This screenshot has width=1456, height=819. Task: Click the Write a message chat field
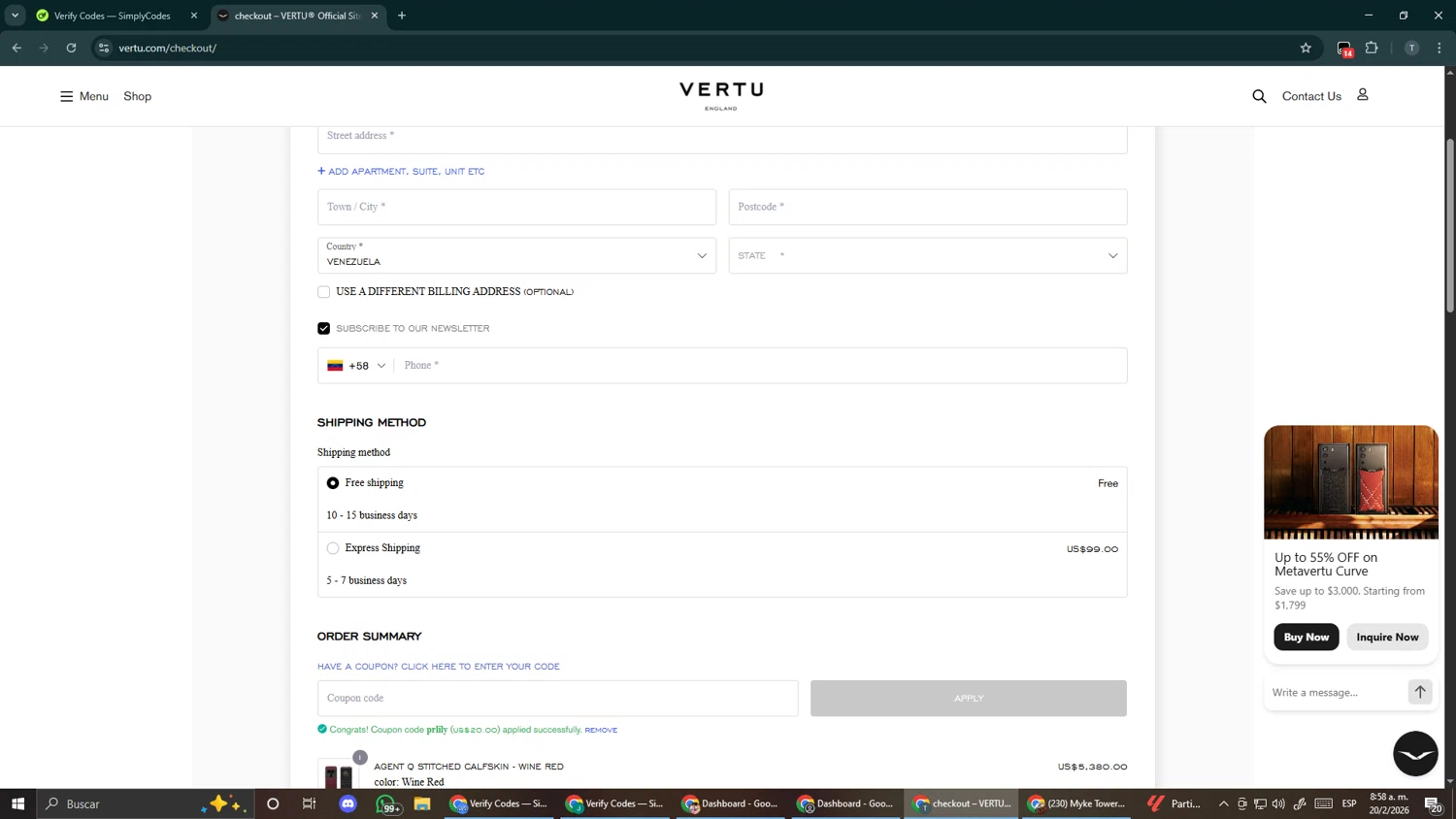pos(1336,692)
